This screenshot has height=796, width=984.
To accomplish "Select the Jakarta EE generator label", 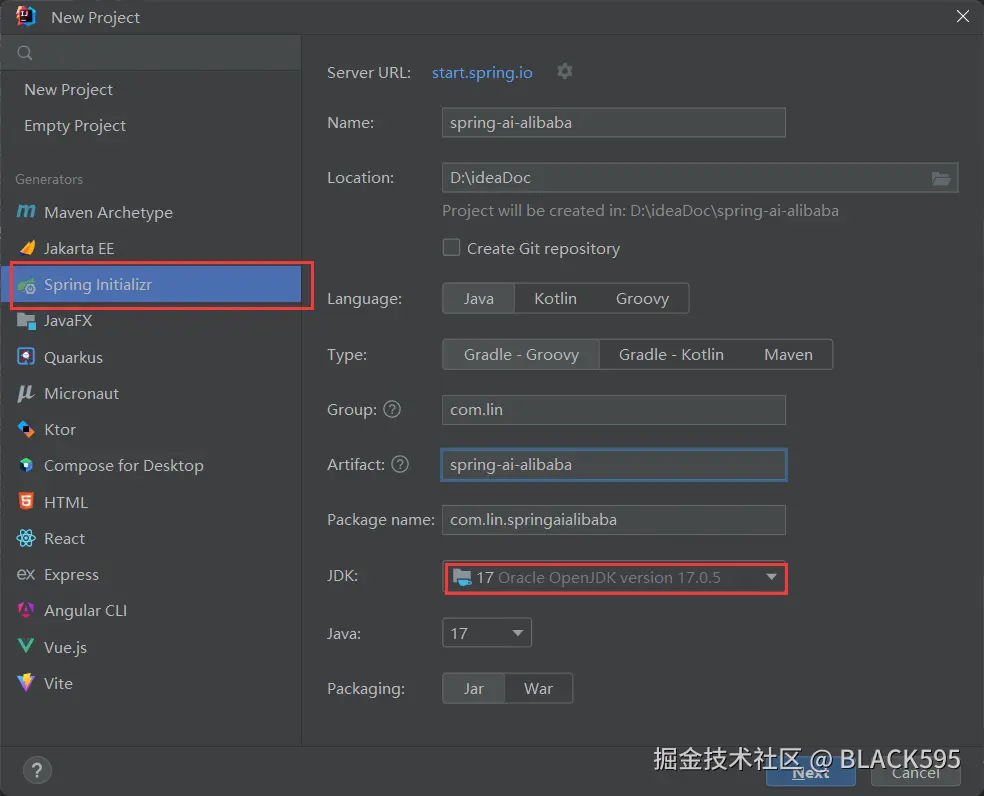I will coord(79,249).
